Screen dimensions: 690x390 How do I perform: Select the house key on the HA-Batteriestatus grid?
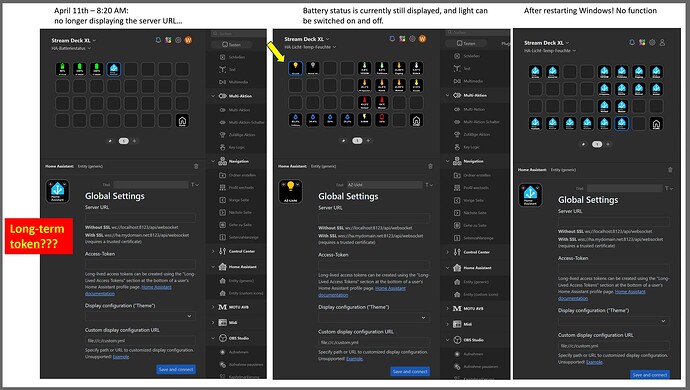pyautogui.click(x=182, y=121)
